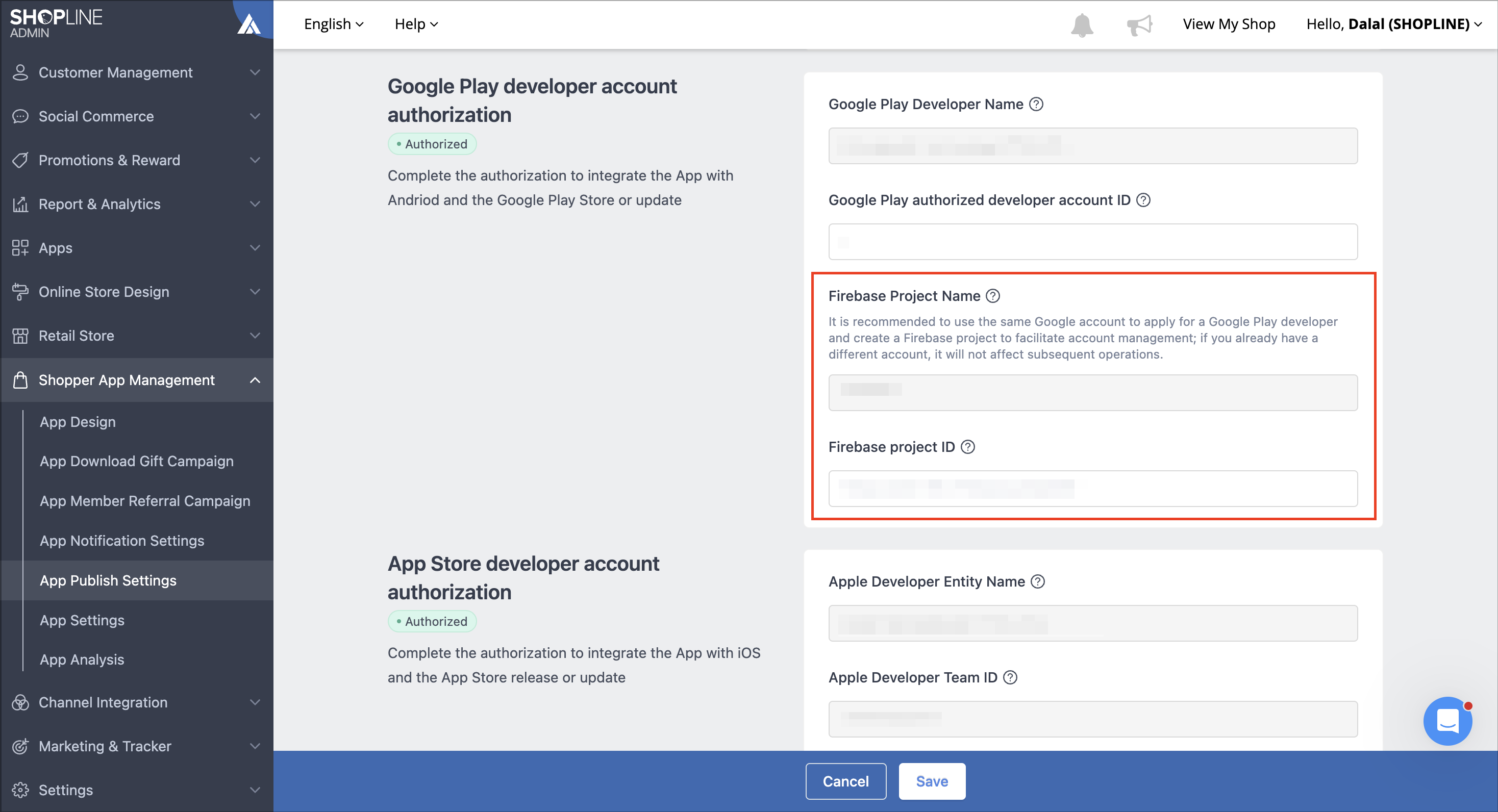Show help for Apple Developer Team ID
Screen dimensions: 1498x812
1011,677
